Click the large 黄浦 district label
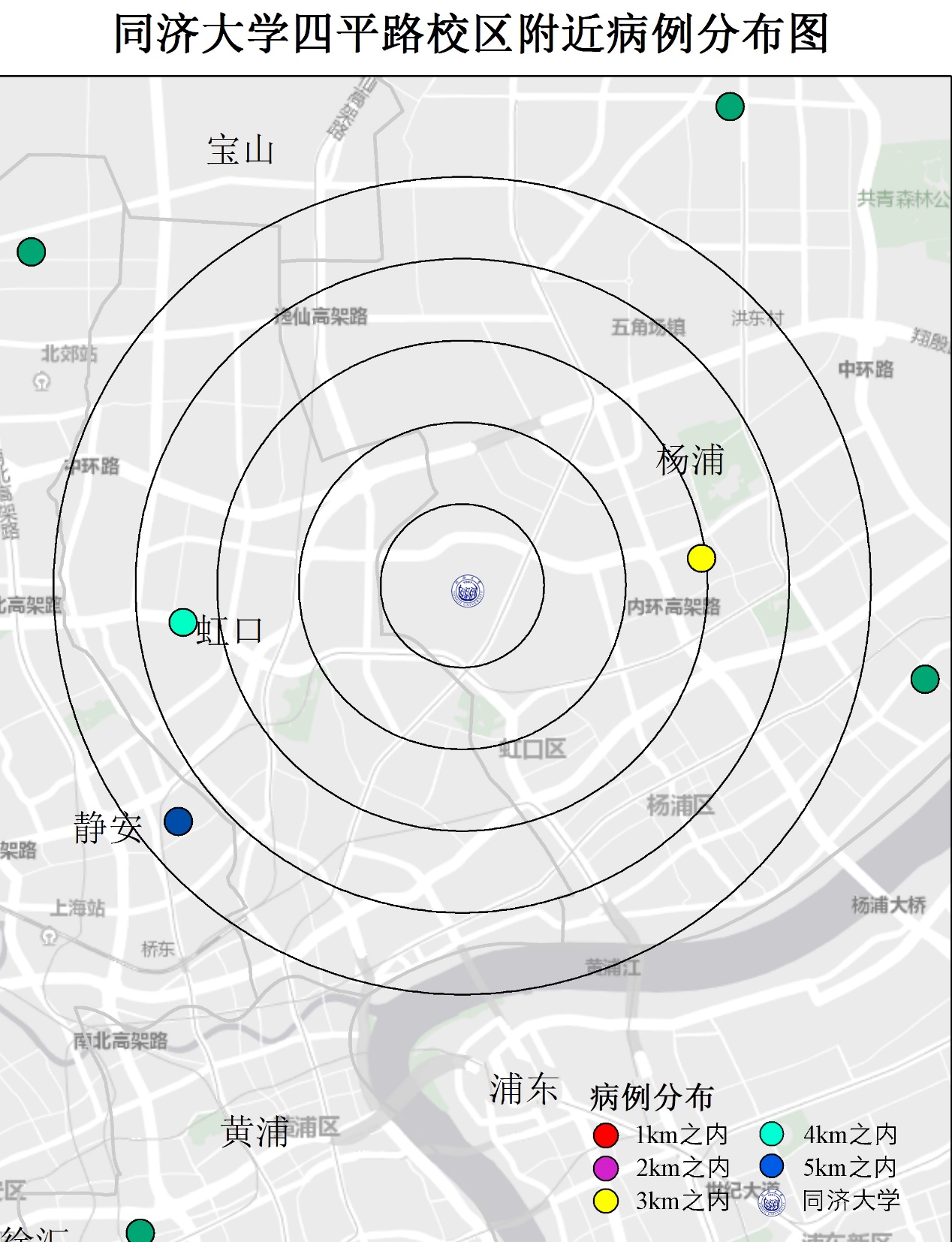The height and width of the screenshot is (1242, 952). tap(255, 1132)
